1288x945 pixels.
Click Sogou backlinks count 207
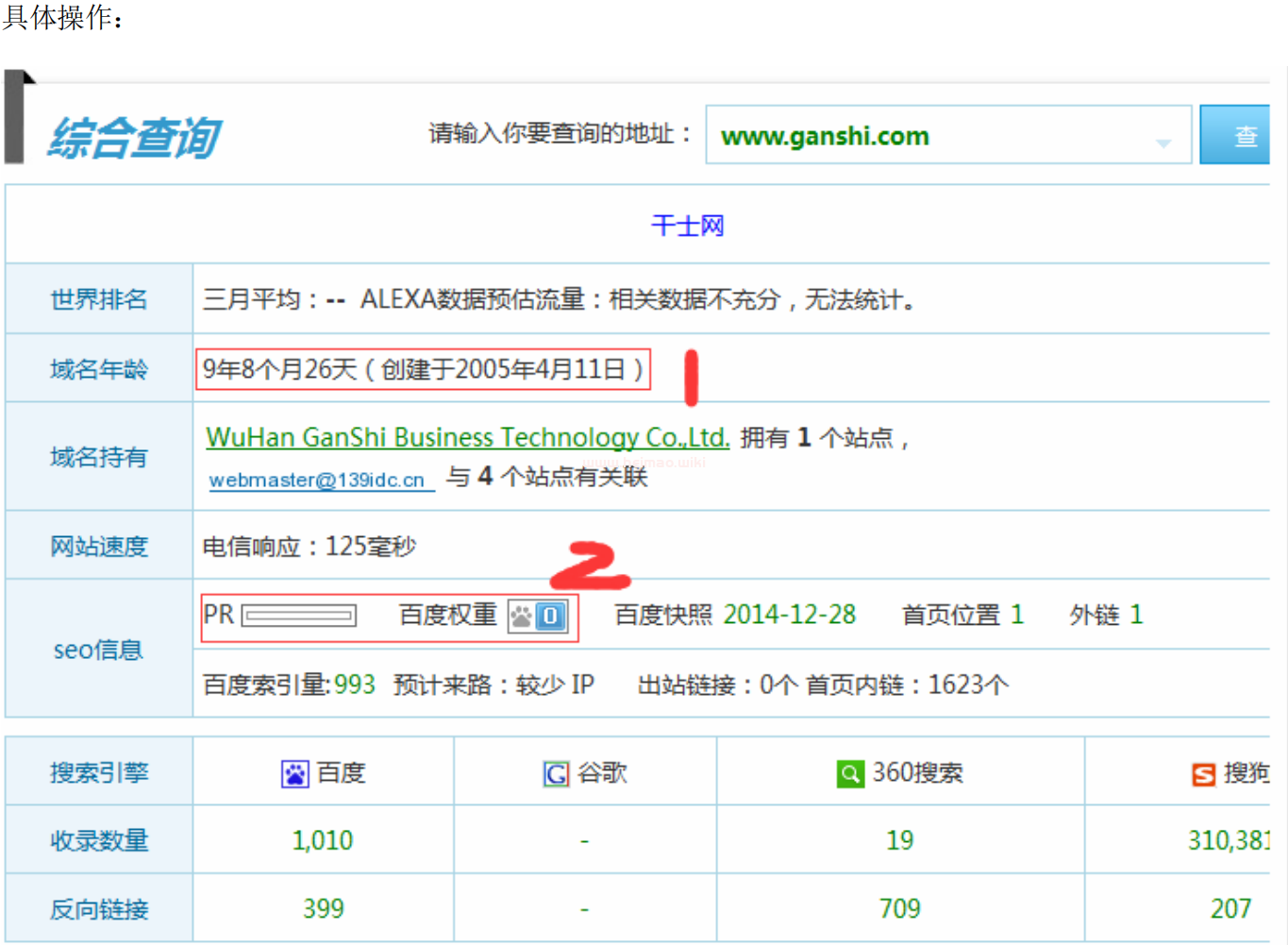(x=1229, y=909)
